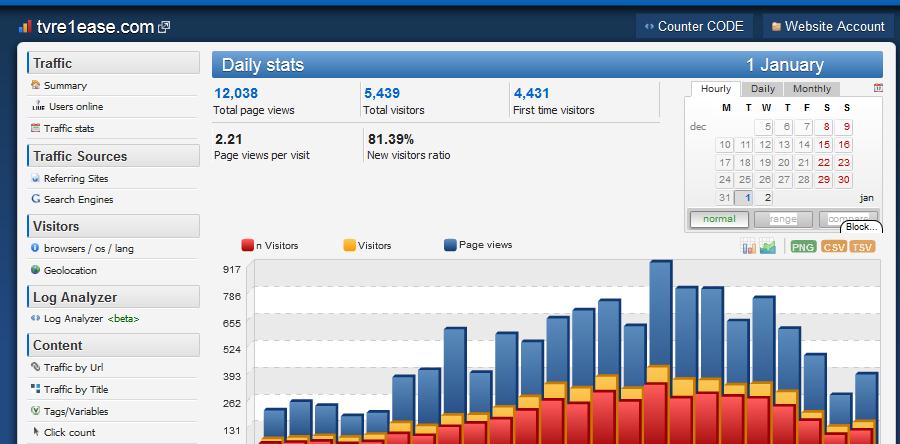Open Log Analyzer beta

click(91, 318)
